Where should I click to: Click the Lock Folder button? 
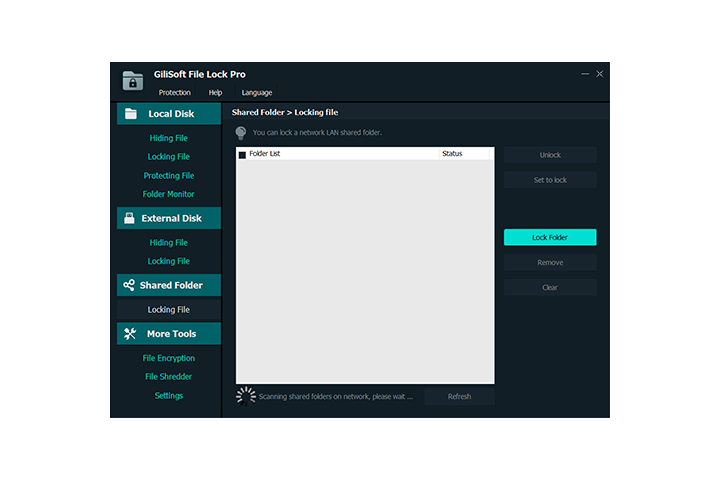[550, 237]
